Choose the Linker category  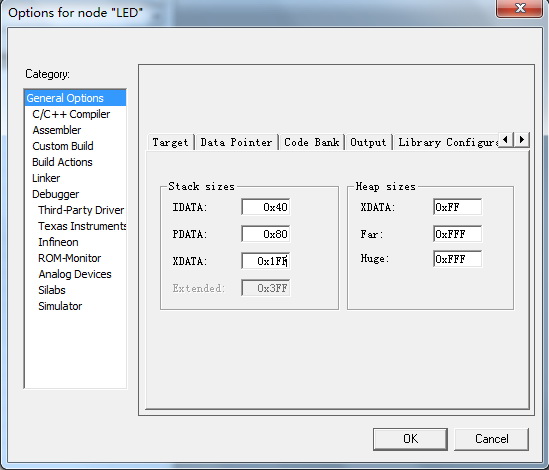click(x=46, y=178)
